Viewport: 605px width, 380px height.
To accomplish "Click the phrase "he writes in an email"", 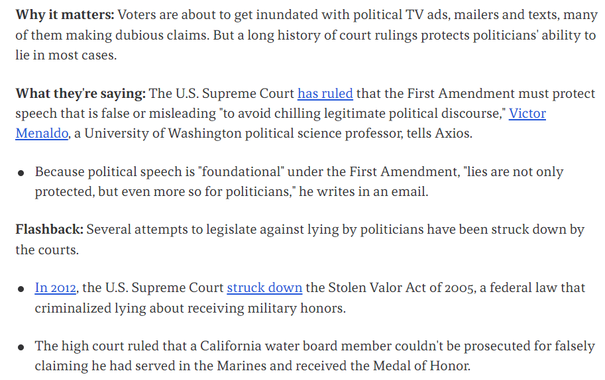I will point(363,192).
